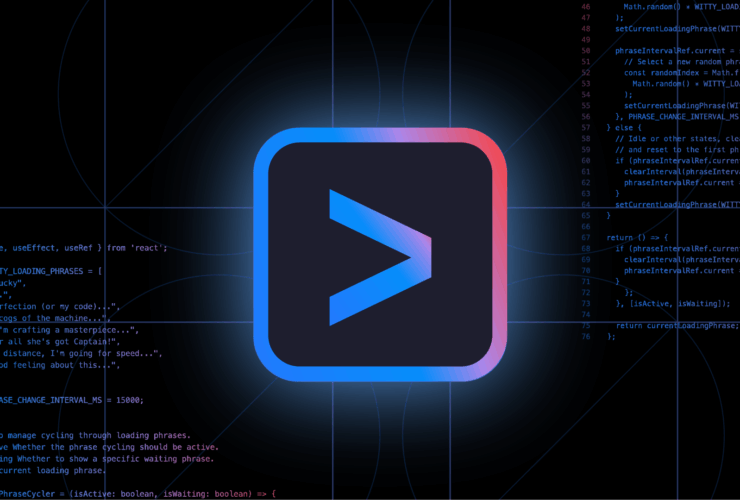The image size is (740, 500).
Task: Select "Whether to show a specific waiting phrase."
Action: (x=116, y=459)
